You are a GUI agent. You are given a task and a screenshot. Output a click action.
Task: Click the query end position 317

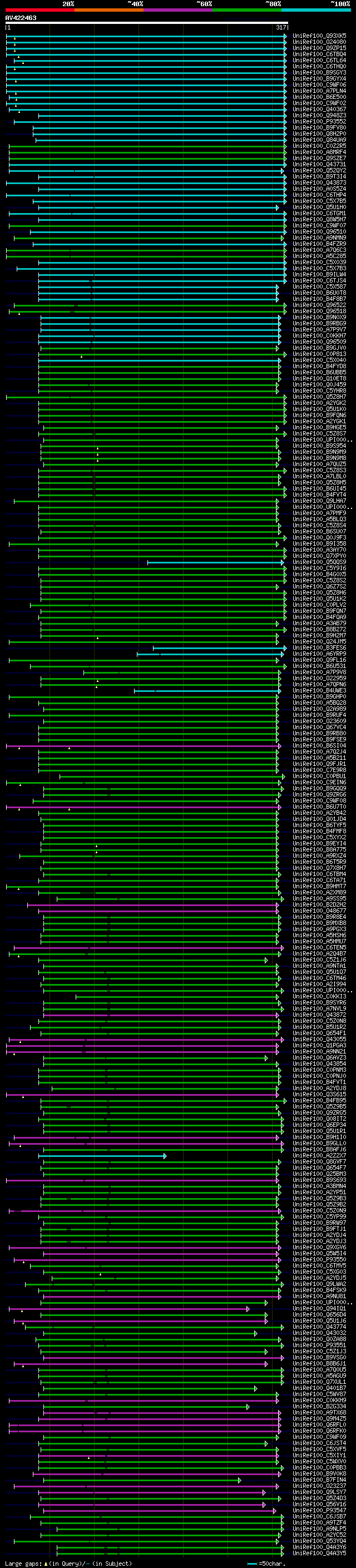[x=280, y=27]
